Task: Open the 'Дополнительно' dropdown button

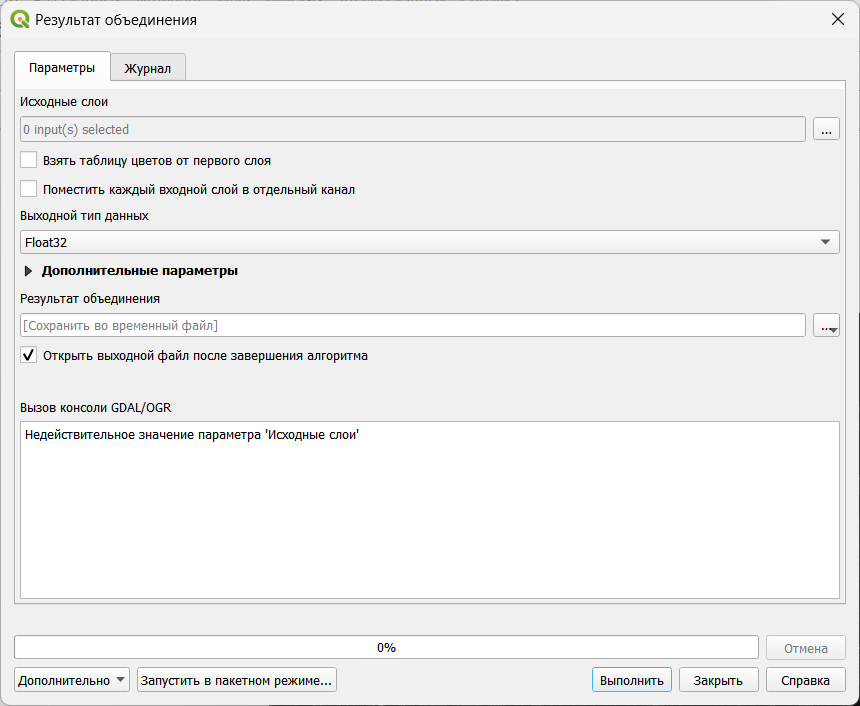Action: 73,680
